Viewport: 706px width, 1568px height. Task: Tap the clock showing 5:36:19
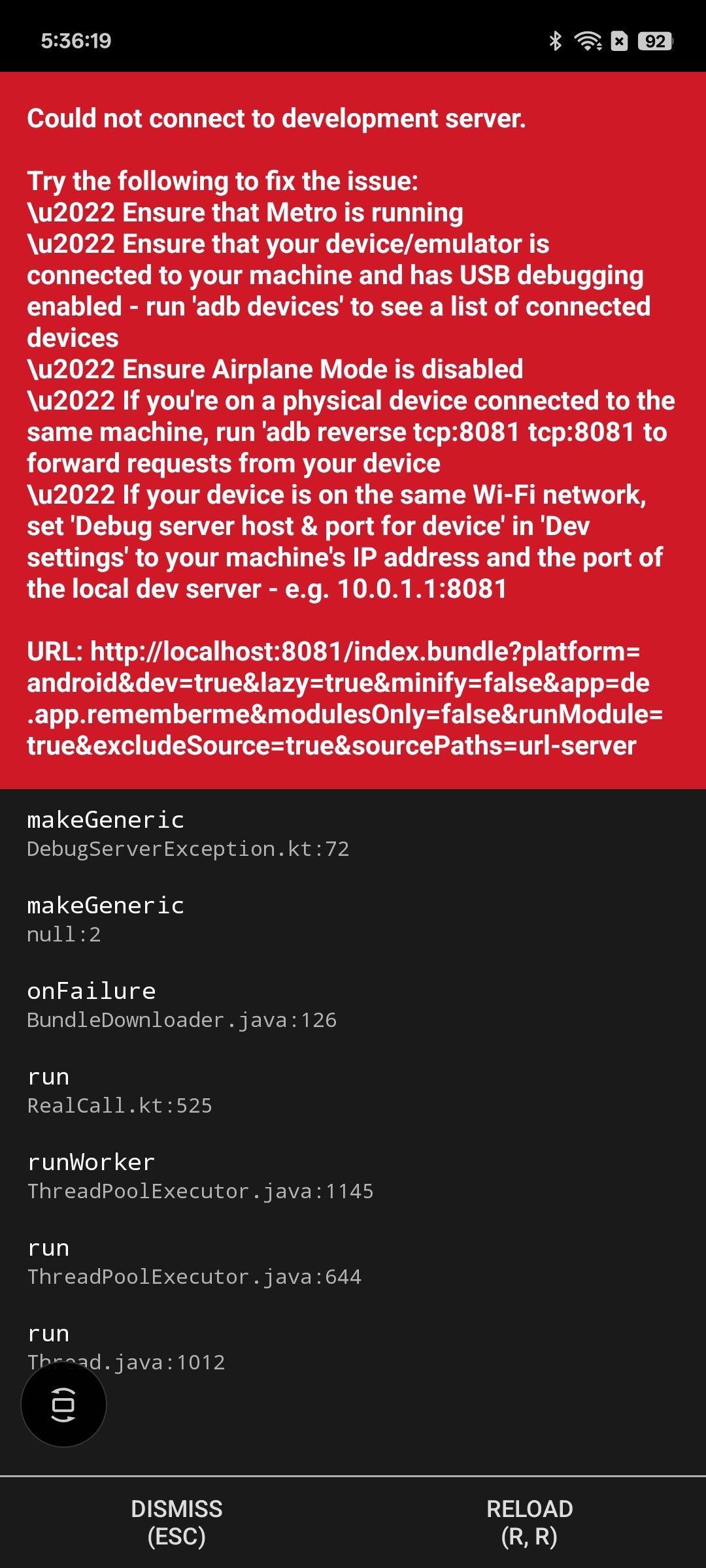click(76, 41)
